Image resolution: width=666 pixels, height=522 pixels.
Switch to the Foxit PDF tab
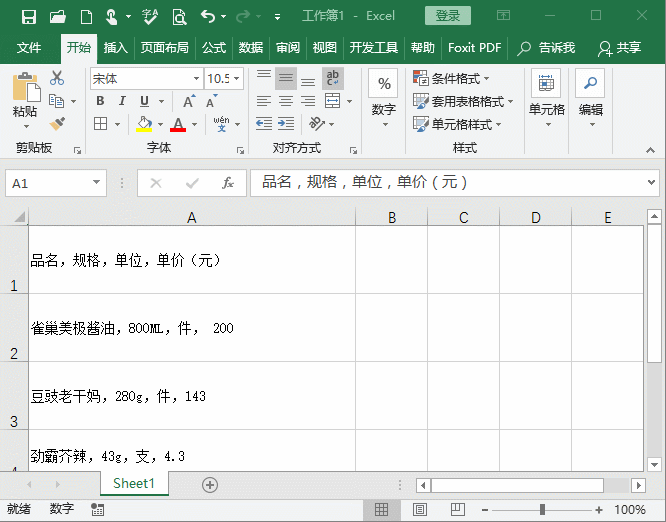pos(474,48)
